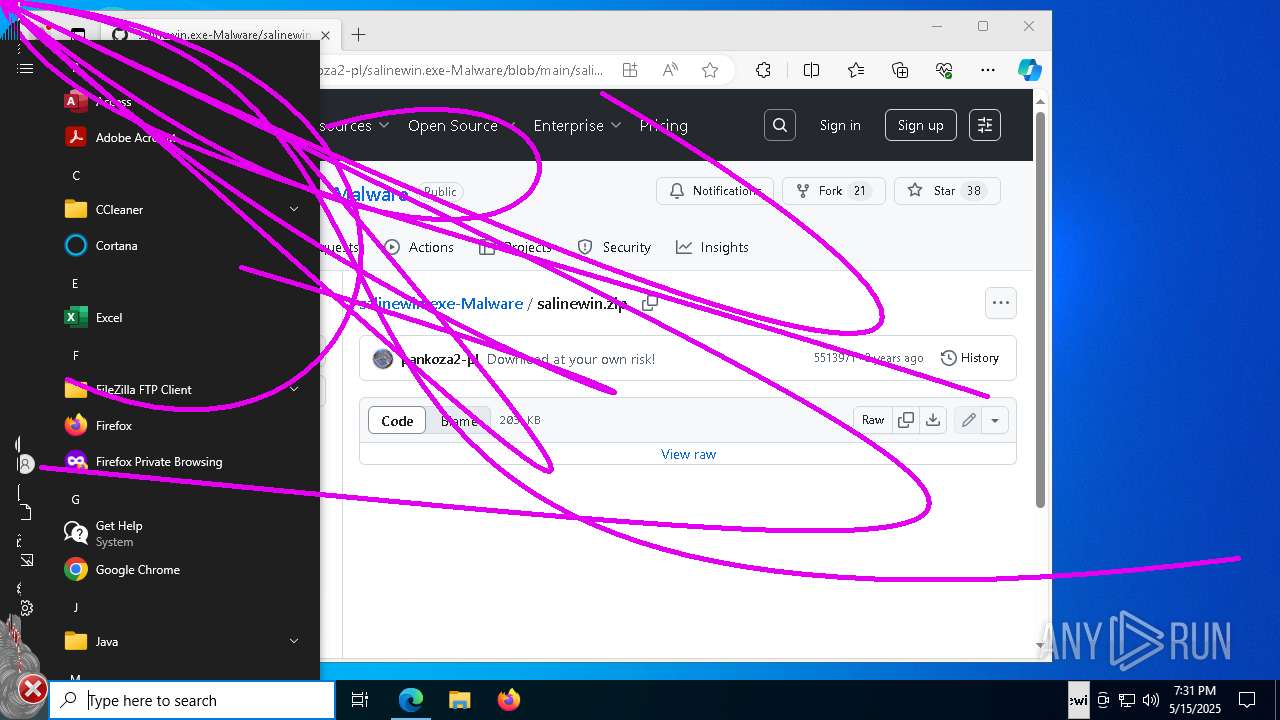Viewport: 1280px width, 720px height.
Task: Open Firefox from the taskbar
Action: click(508, 700)
